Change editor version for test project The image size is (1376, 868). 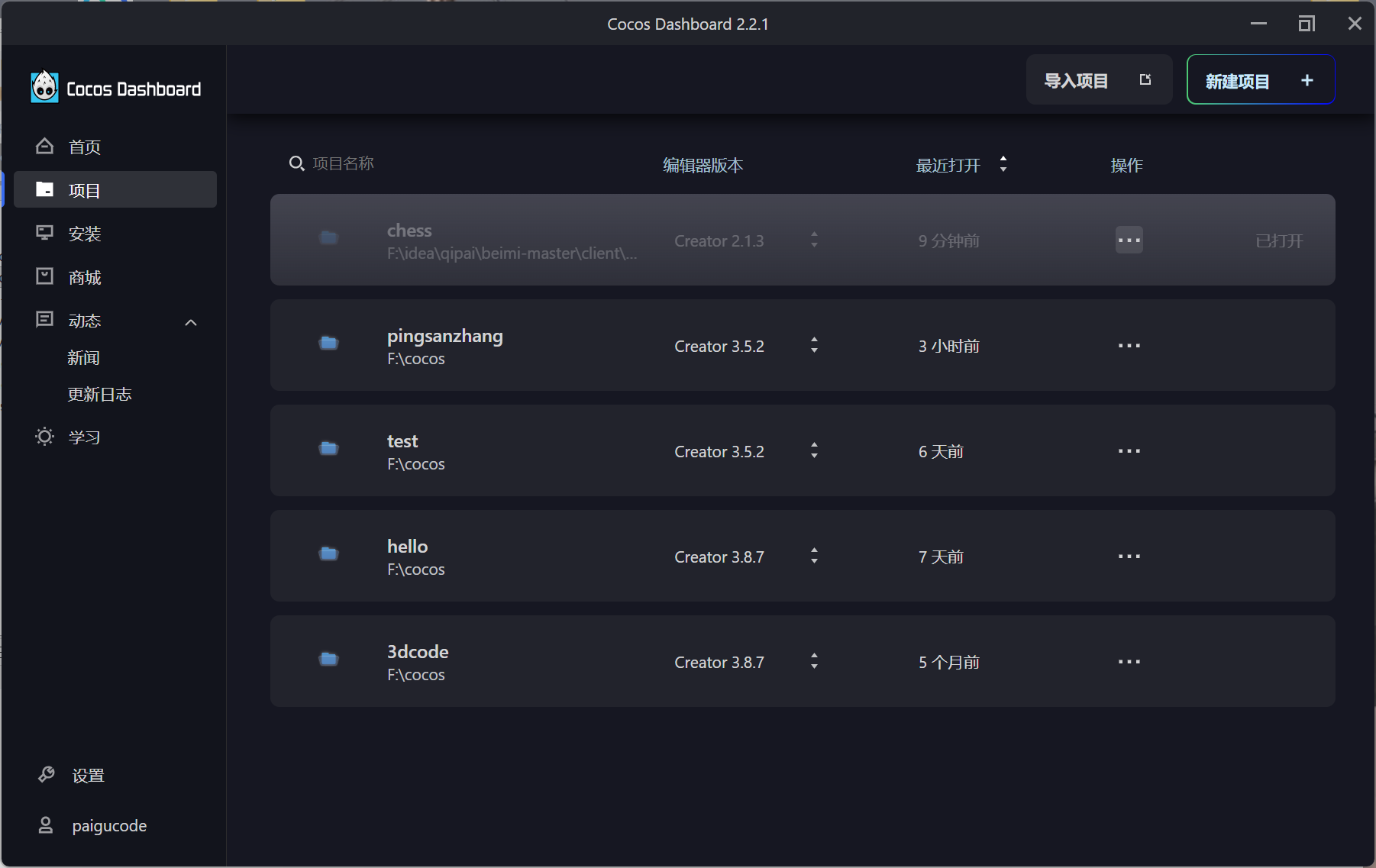(x=815, y=450)
